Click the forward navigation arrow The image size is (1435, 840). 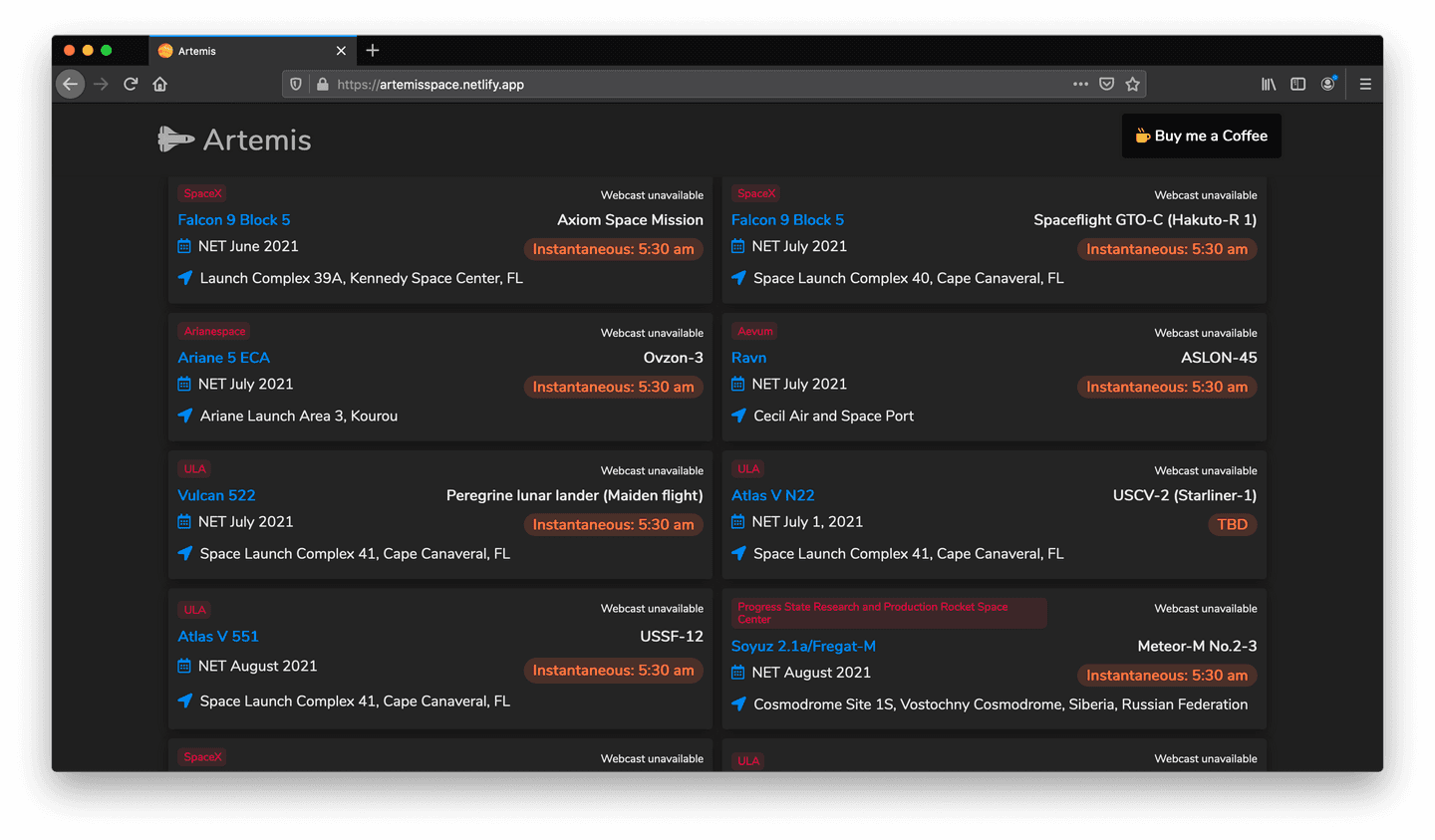tap(101, 85)
